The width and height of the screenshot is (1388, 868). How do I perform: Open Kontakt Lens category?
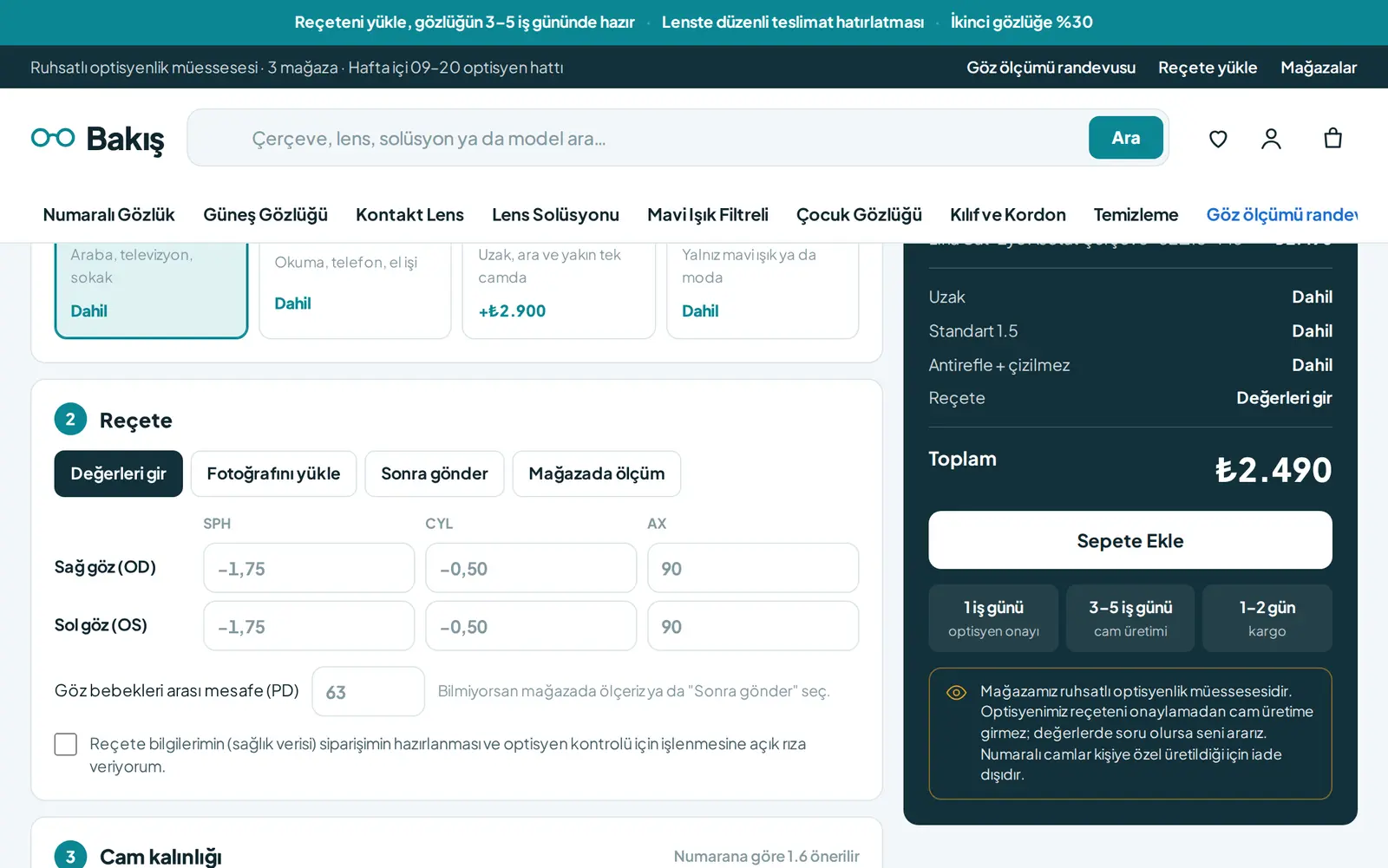[x=409, y=214]
